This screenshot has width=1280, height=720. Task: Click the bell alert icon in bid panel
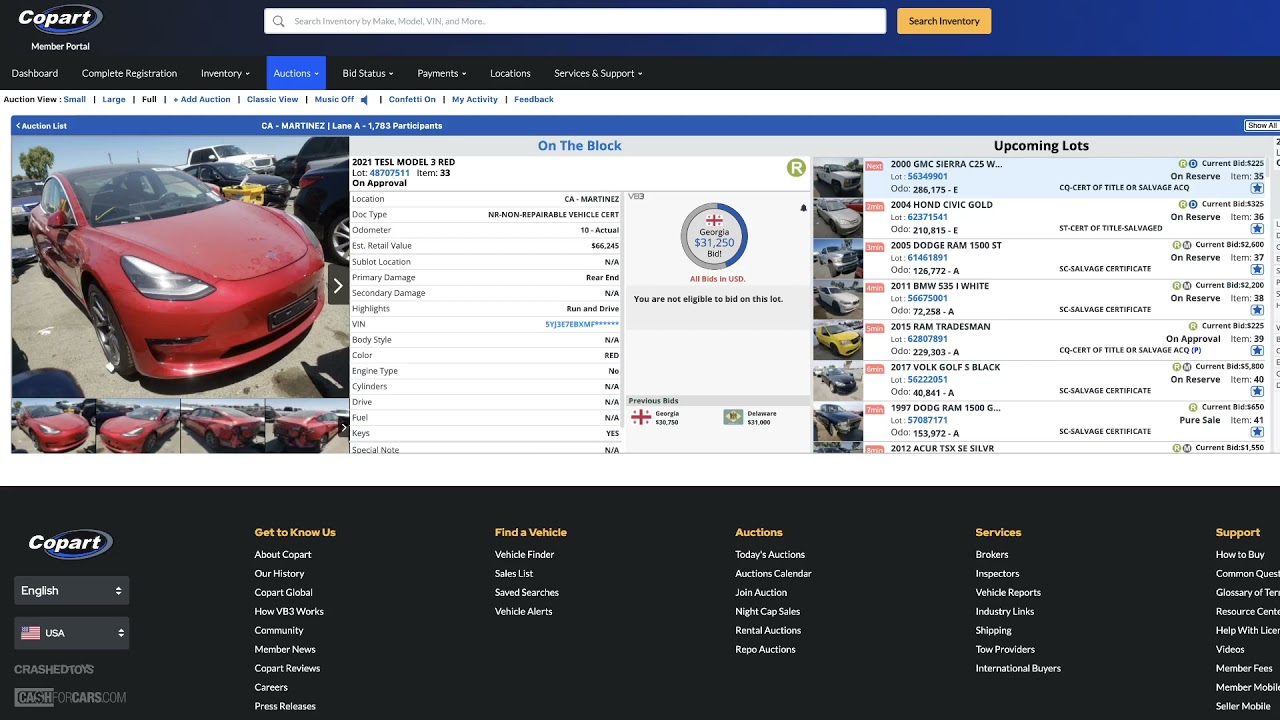[803, 208]
